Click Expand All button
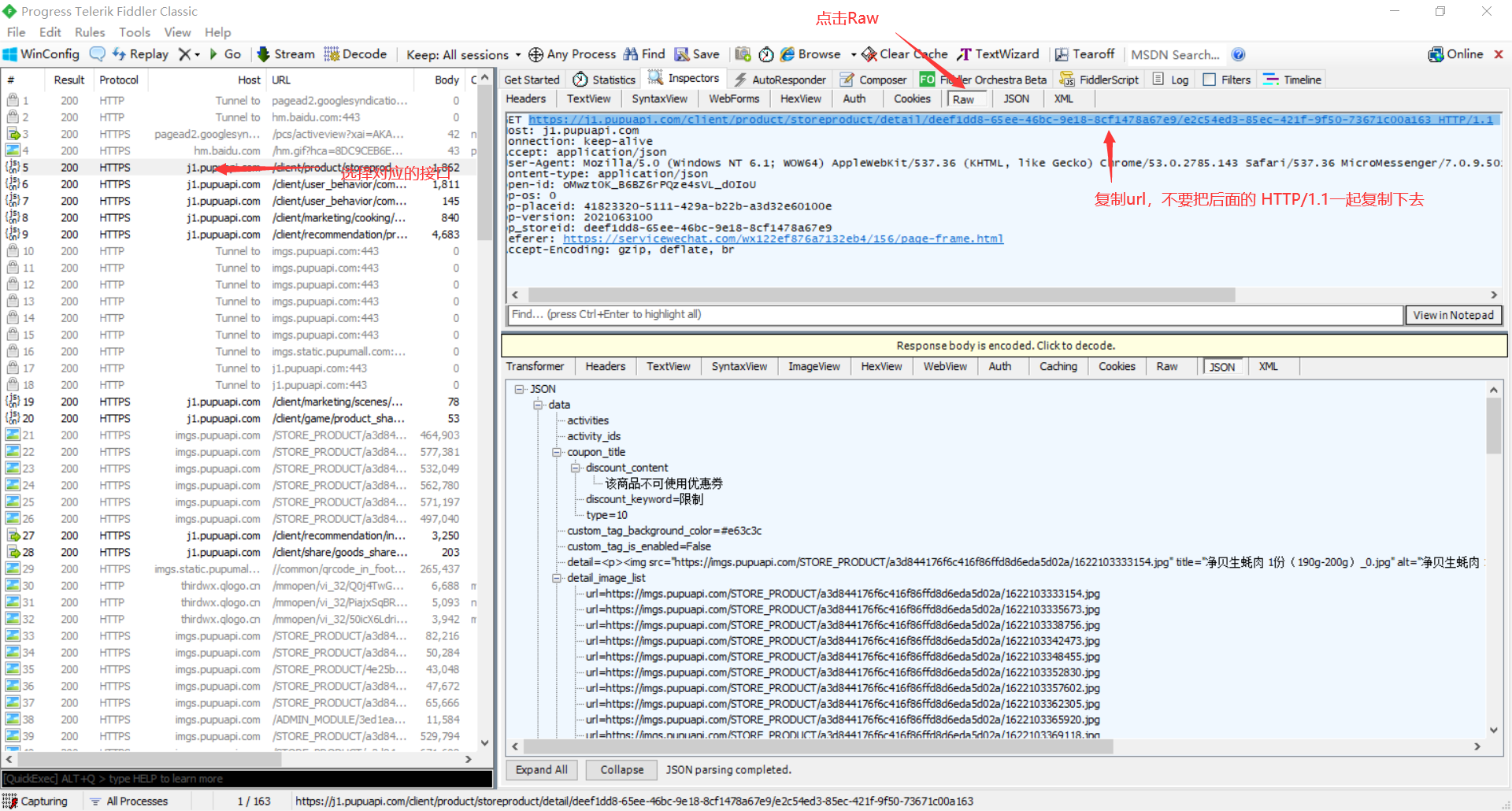Image resolution: width=1512 pixels, height=811 pixels. coord(542,770)
